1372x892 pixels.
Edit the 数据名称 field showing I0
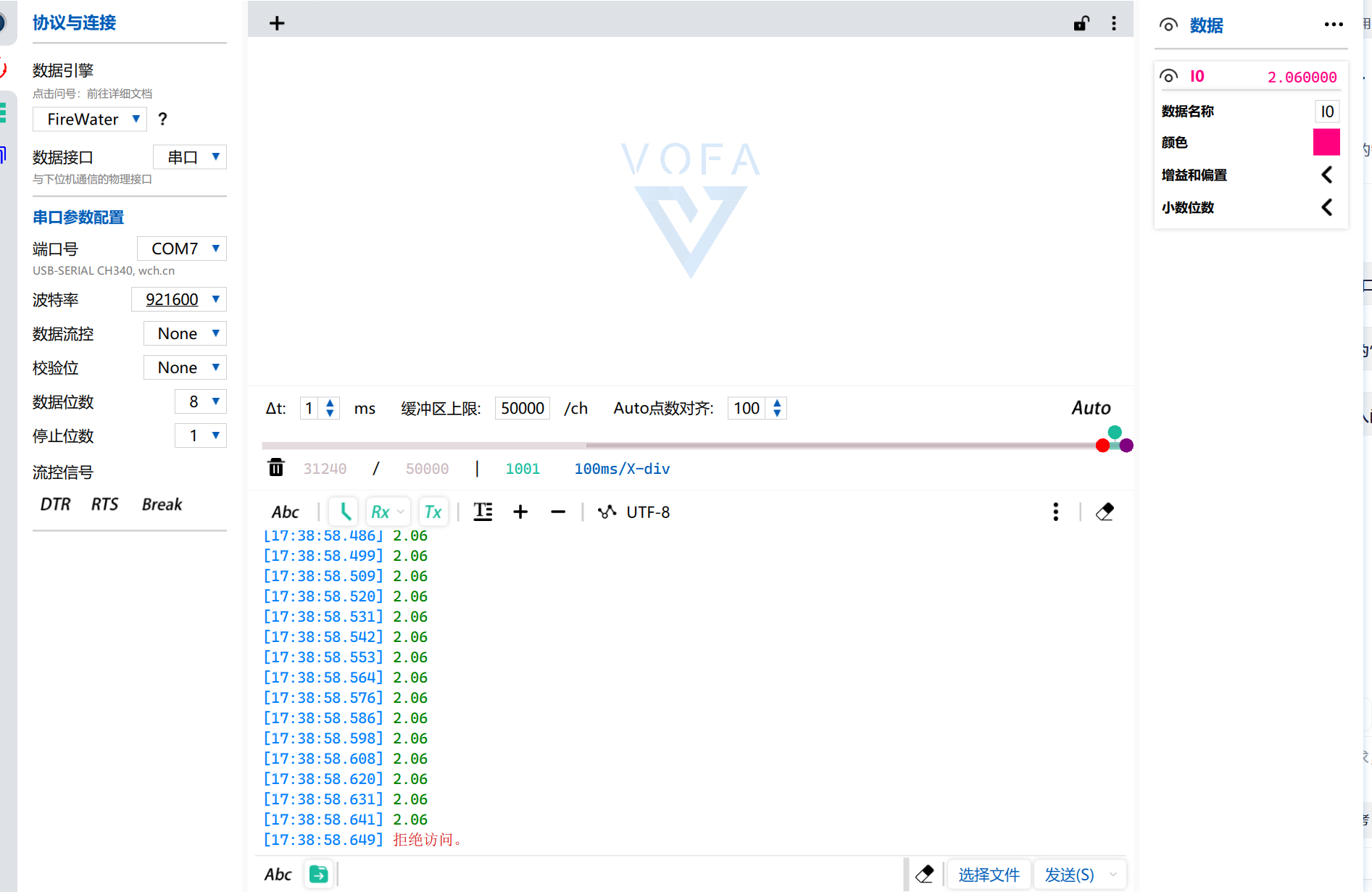(1327, 112)
